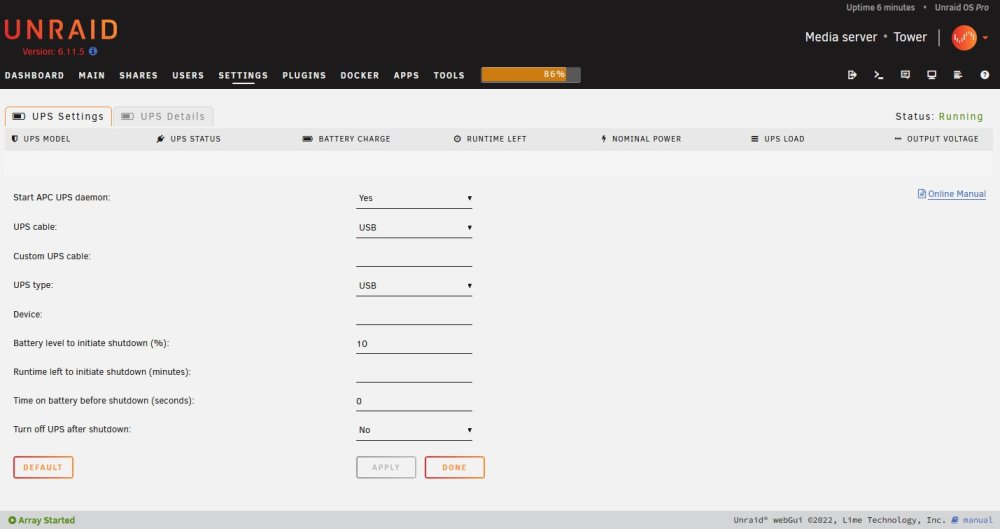Click the manual book icon in the footer

pos(955,520)
